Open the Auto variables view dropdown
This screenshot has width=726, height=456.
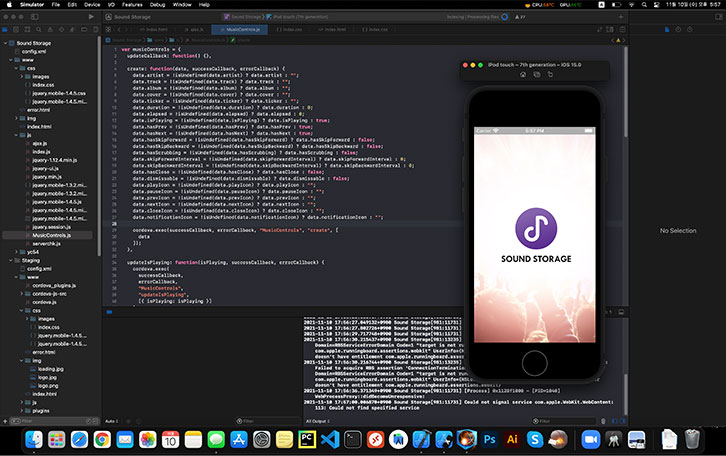[112, 421]
